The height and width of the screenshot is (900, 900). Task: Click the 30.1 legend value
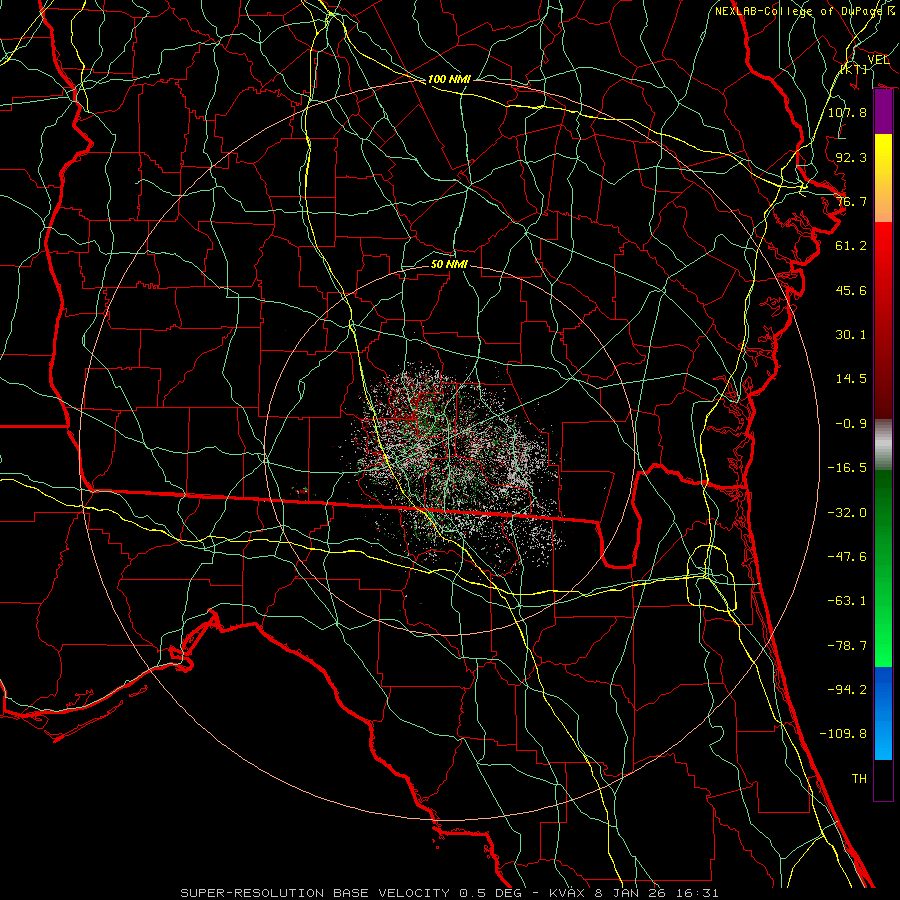(851, 335)
